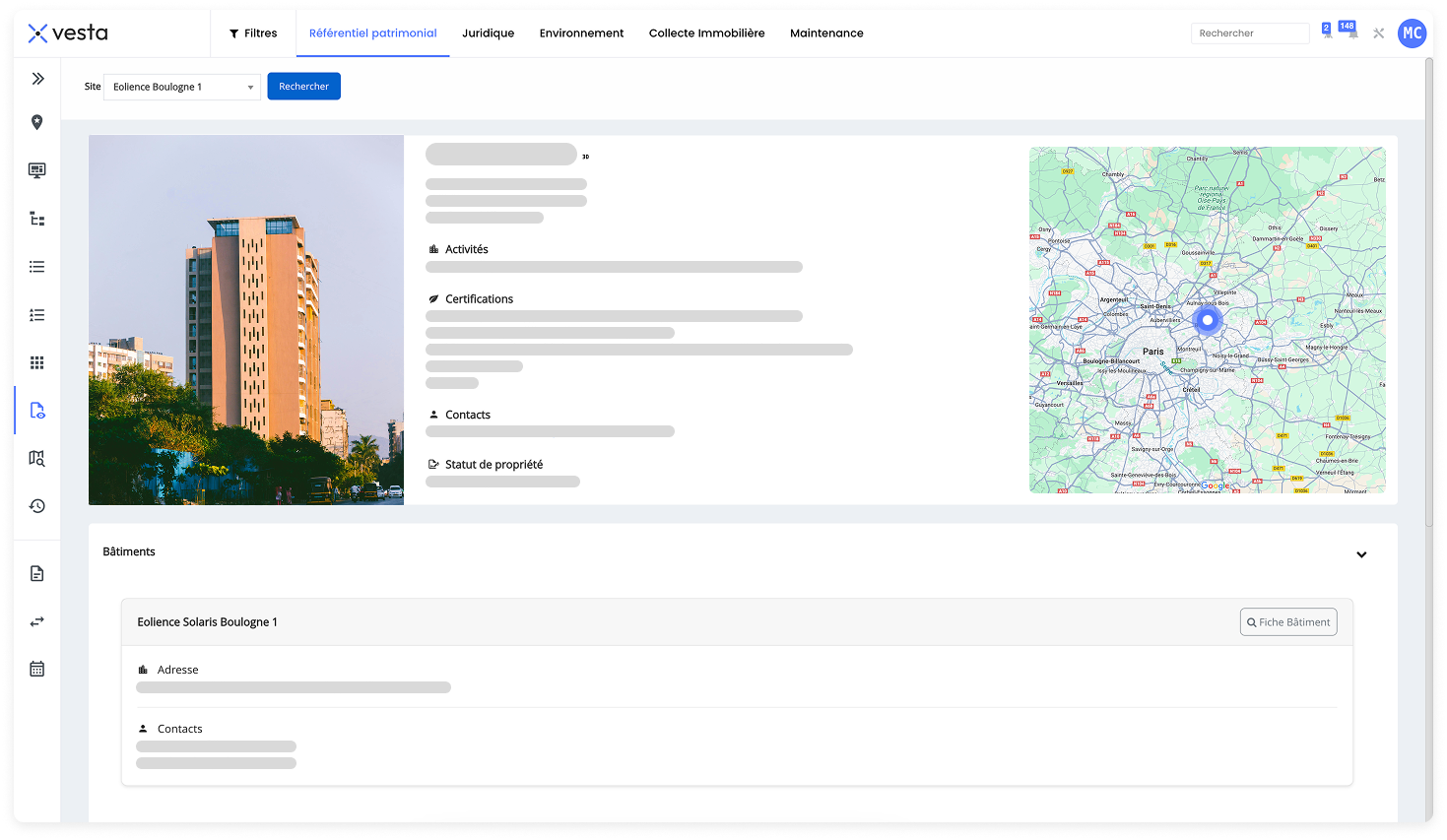This screenshot has width=1447, height=840.
Task: Click the swap arrows icon in sidebar
Action: point(37,621)
